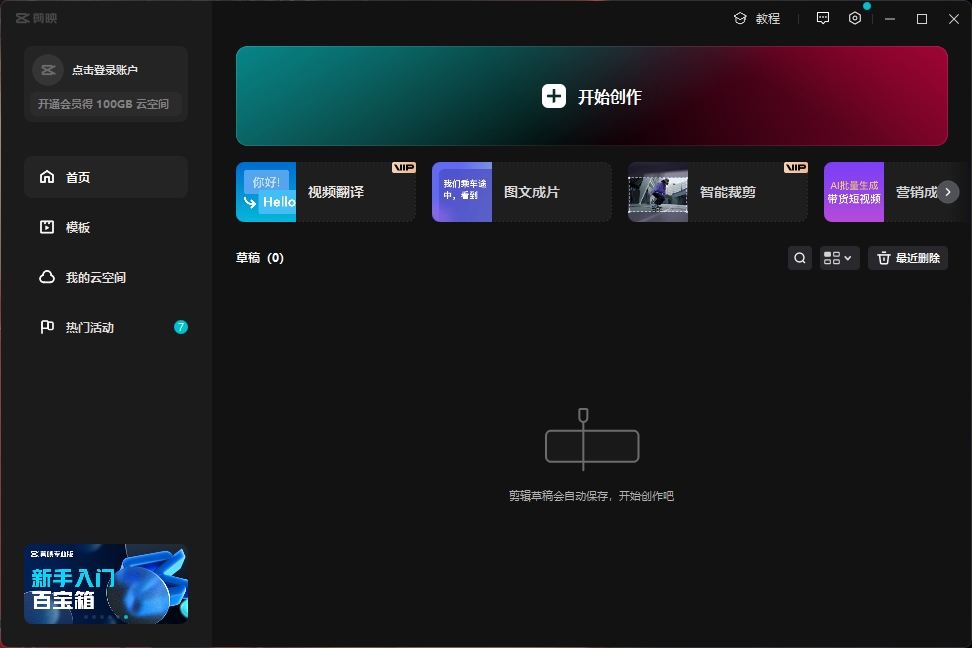Click the 热门活动 notification badge 7
This screenshot has width=972, height=648.
click(181, 327)
